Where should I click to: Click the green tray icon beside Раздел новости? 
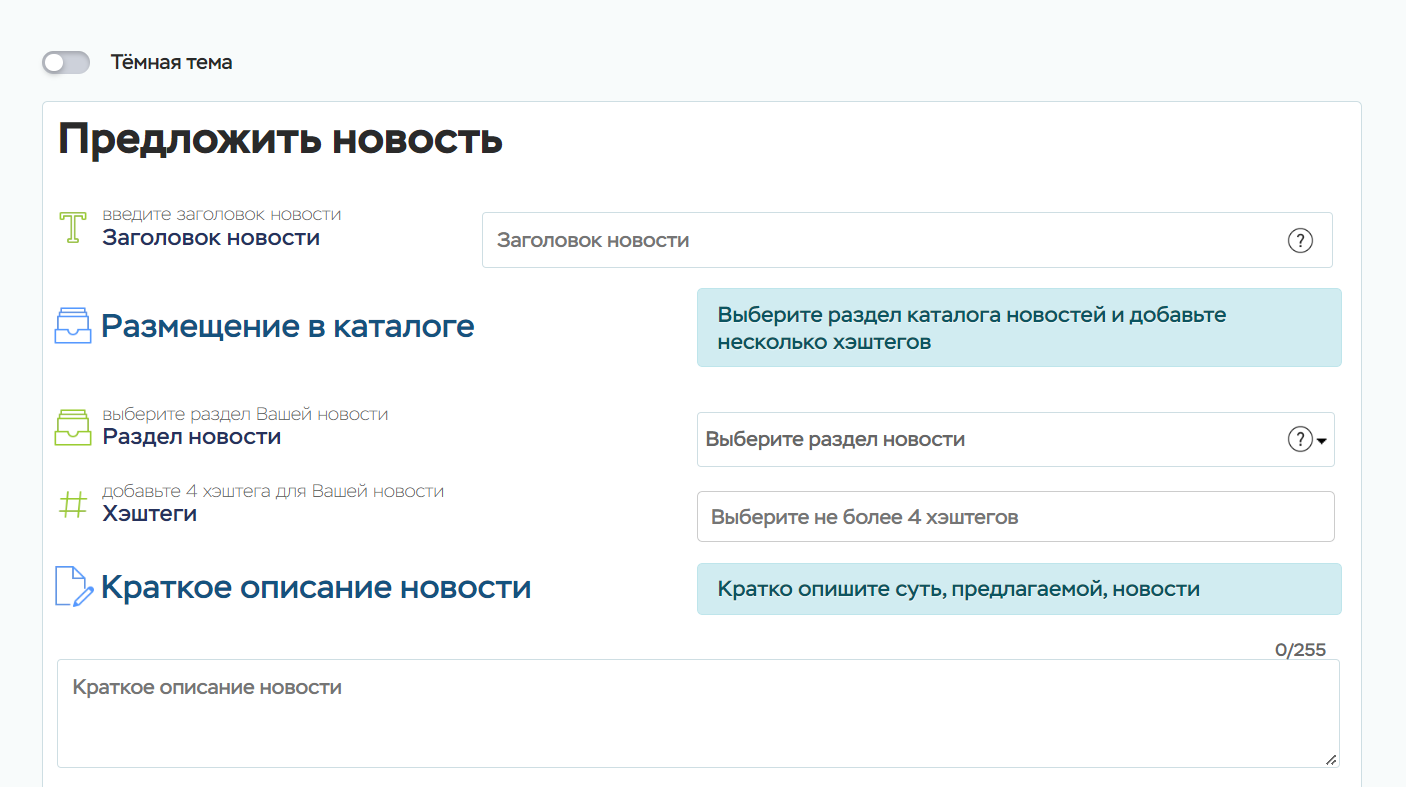[72, 427]
